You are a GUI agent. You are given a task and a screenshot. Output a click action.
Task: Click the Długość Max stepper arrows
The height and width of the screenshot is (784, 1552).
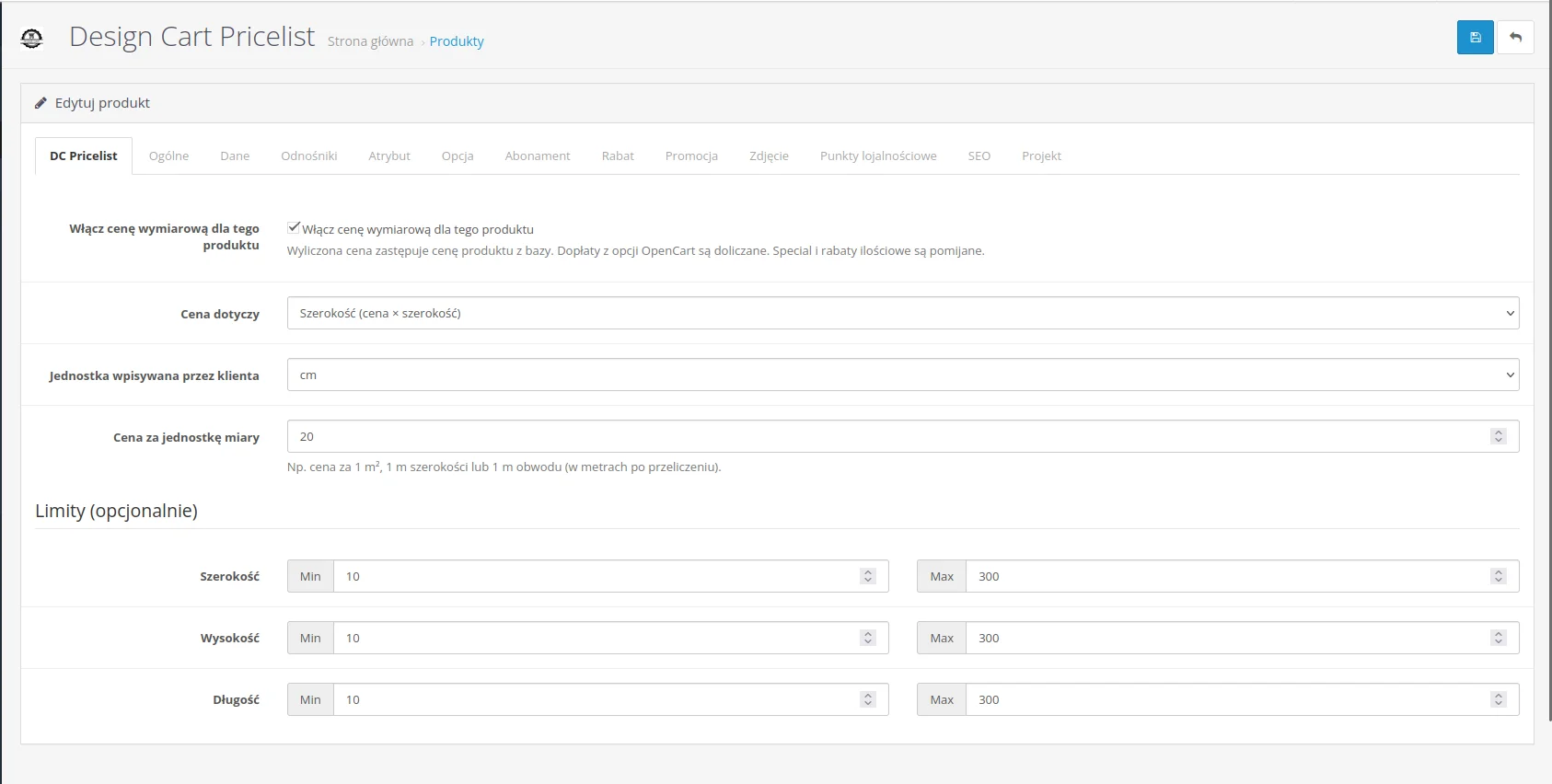(1499, 699)
